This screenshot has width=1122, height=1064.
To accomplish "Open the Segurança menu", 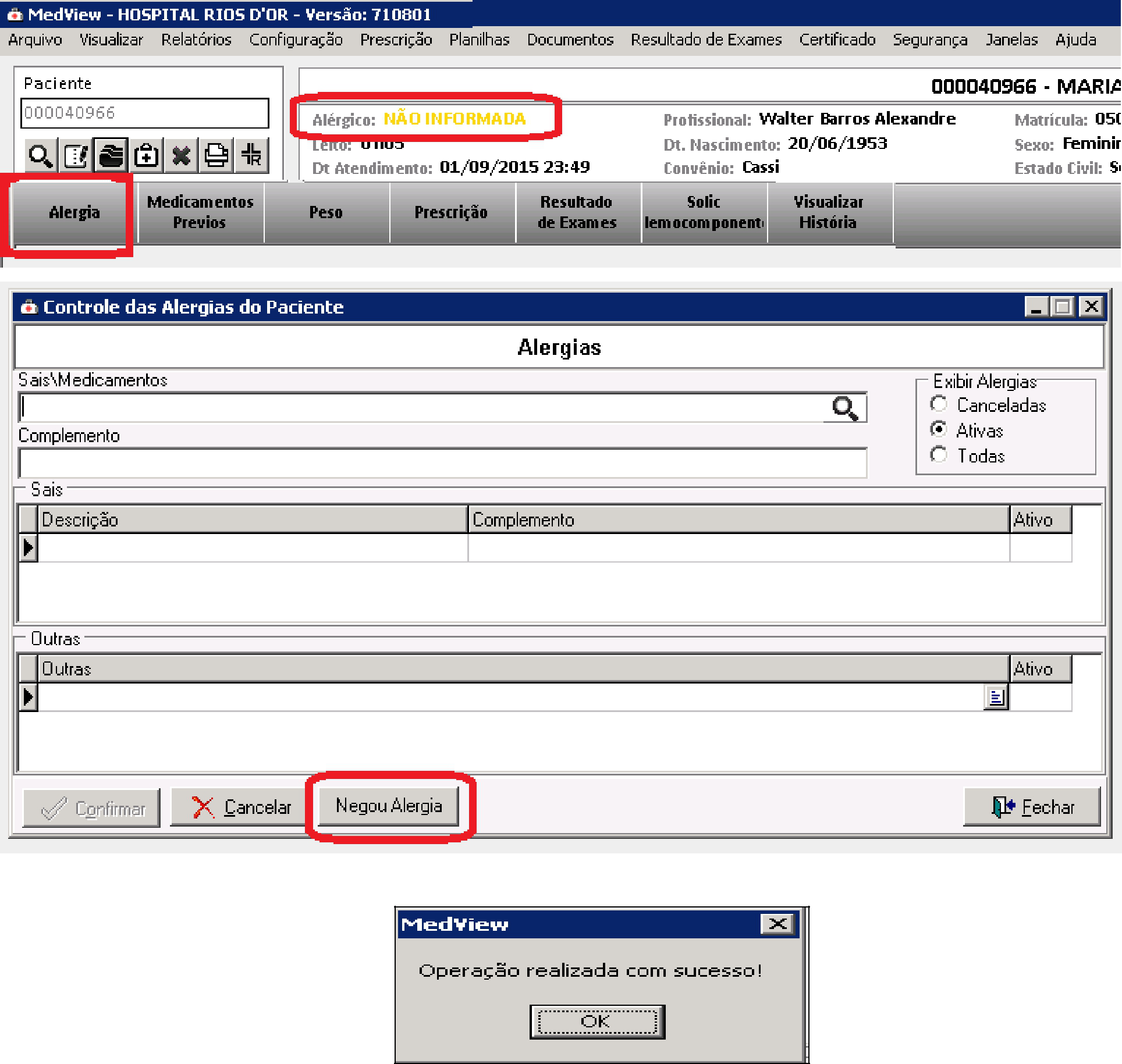I will [931, 40].
